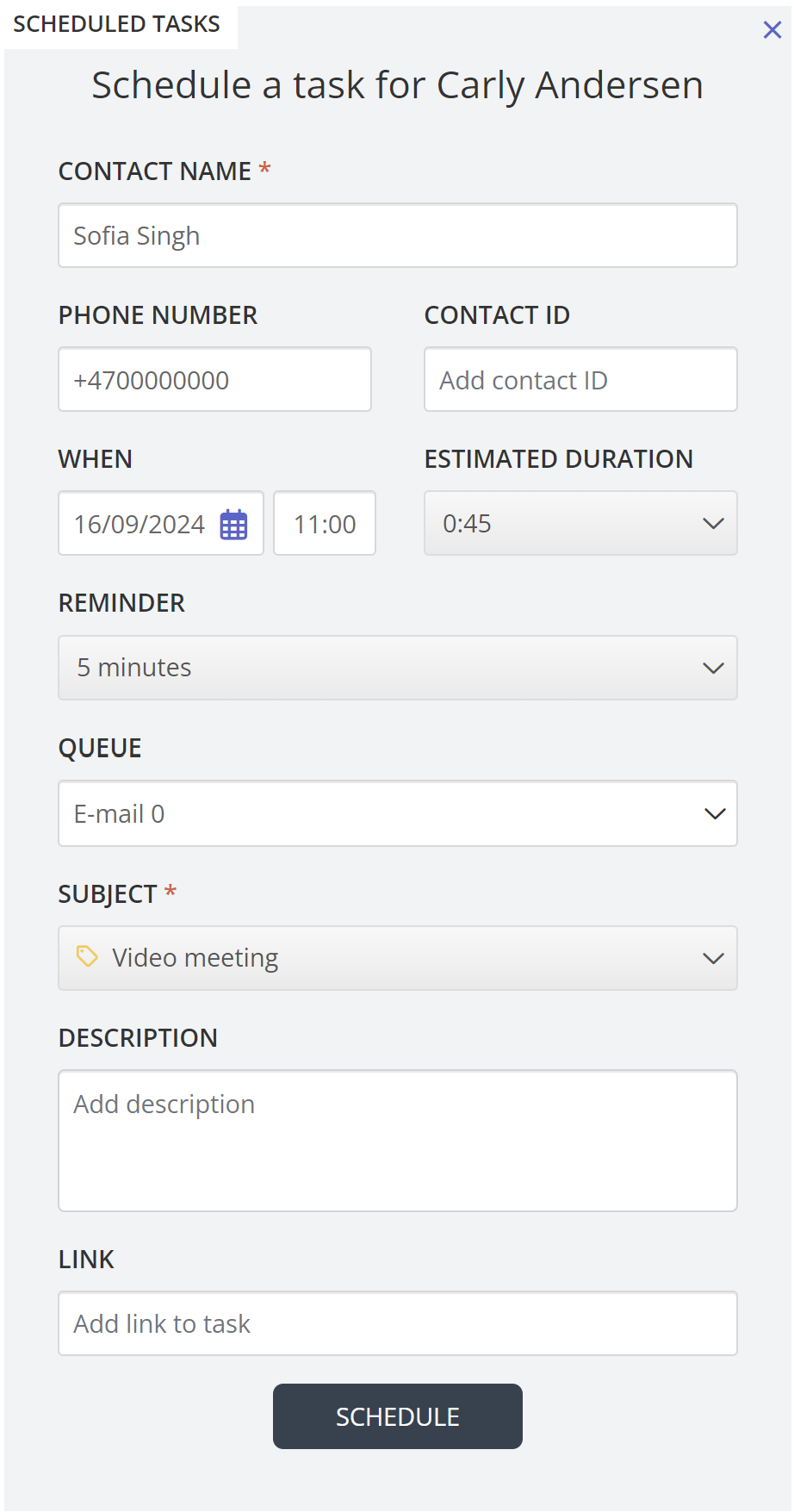Click the Contact Name field with Sofia Singh
794x1512 pixels.
(397, 236)
